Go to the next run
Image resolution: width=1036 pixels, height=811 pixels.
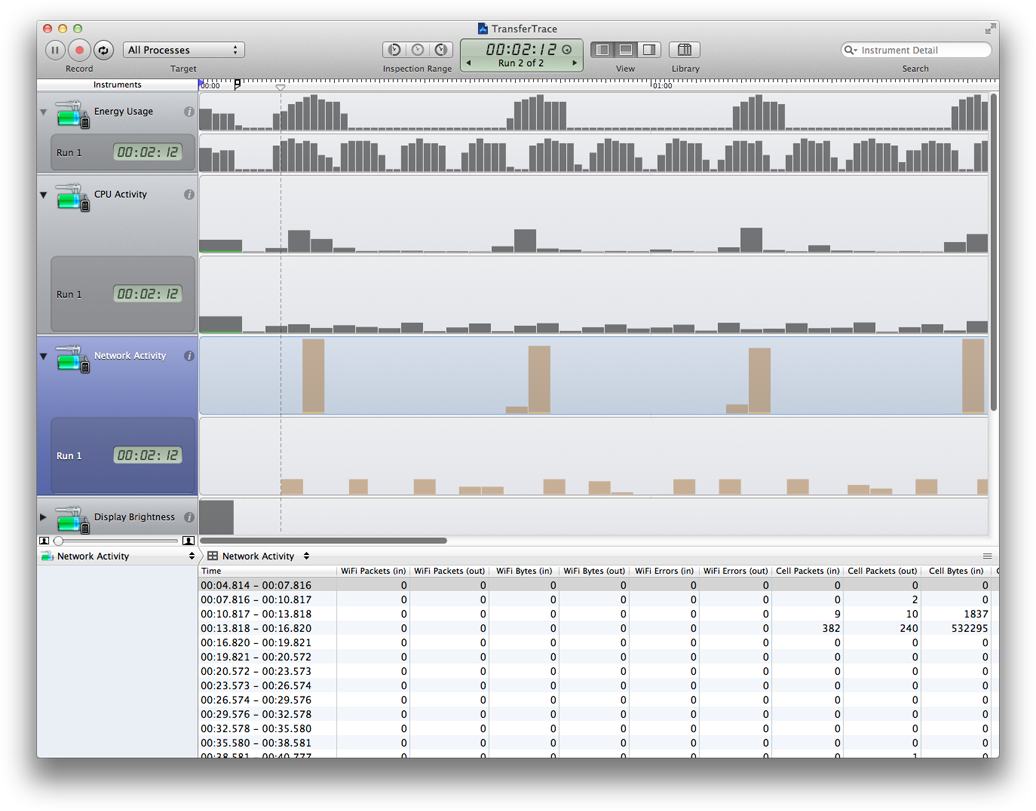point(574,63)
